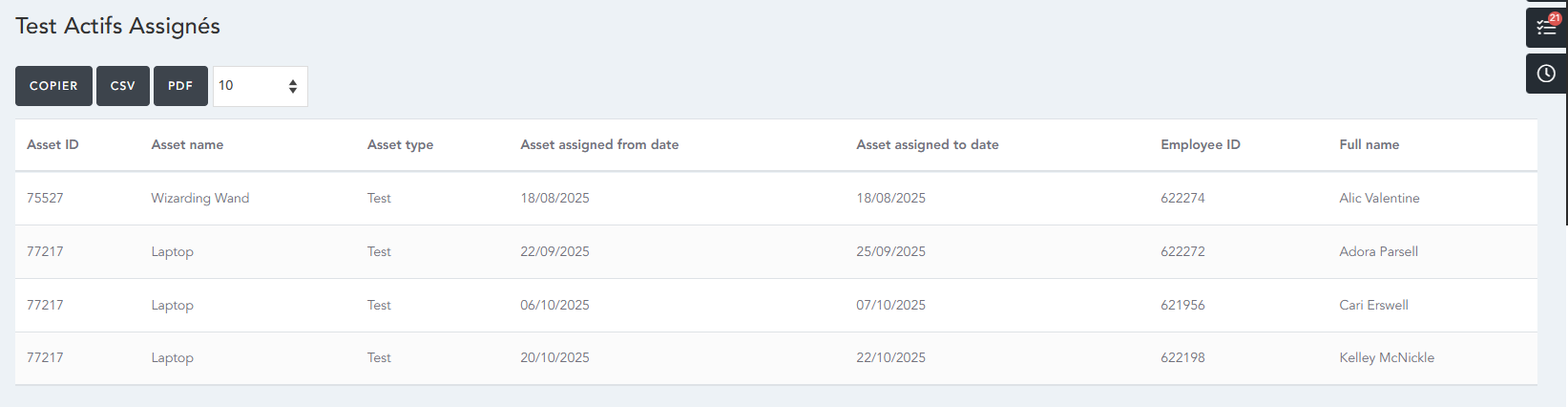The width and height of the screenshot is (1568, 407).
Task: Sort by Full name column header
Action: coord(1369,145)
